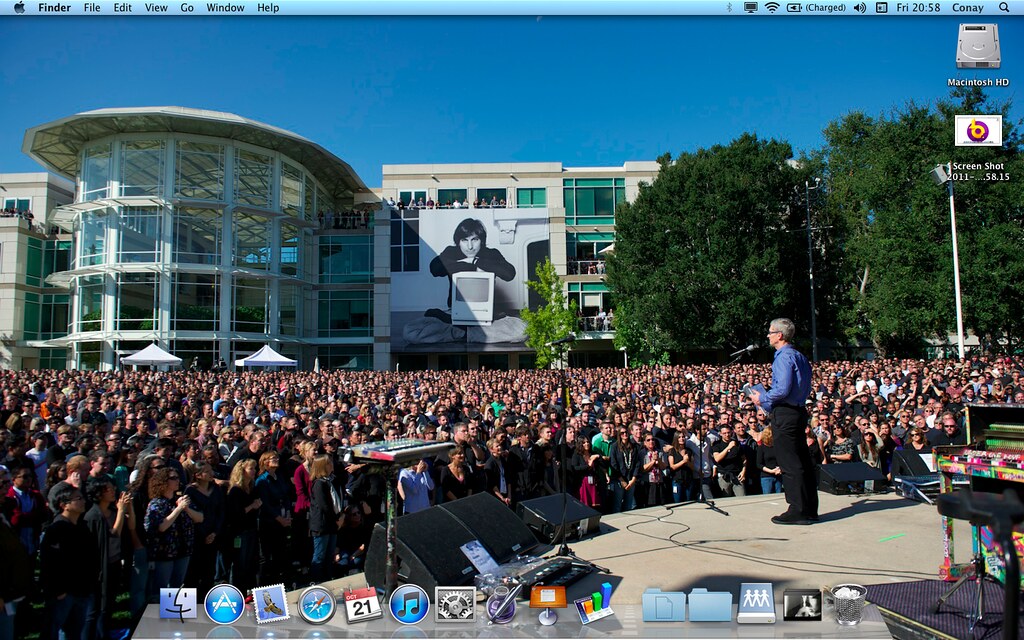
Task: Expand the Fri 20:58 clock menu
Action: pos(918,8)
